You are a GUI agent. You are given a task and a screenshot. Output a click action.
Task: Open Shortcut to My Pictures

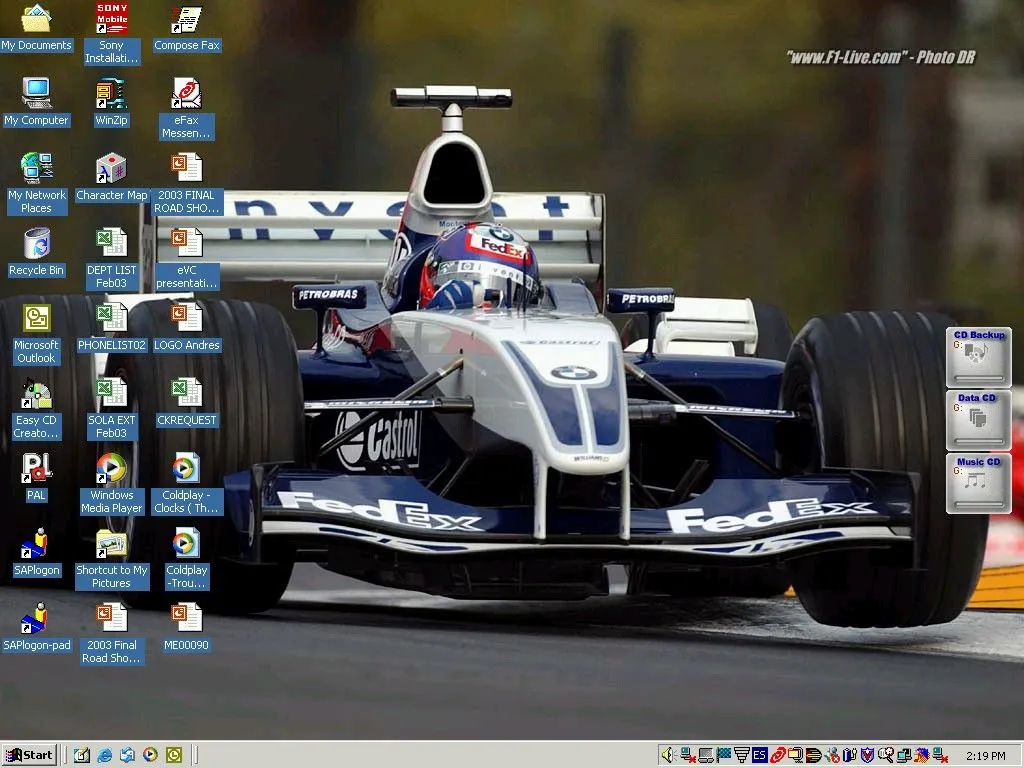pos(111,545)
